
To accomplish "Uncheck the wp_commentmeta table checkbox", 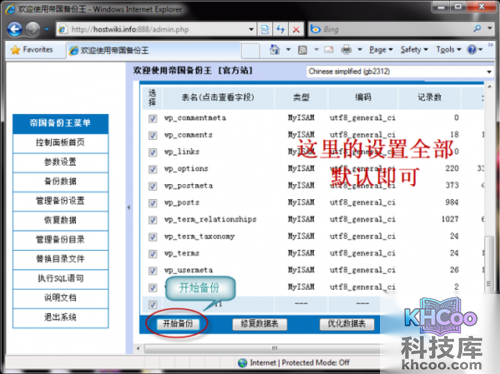I will [153, 118].
